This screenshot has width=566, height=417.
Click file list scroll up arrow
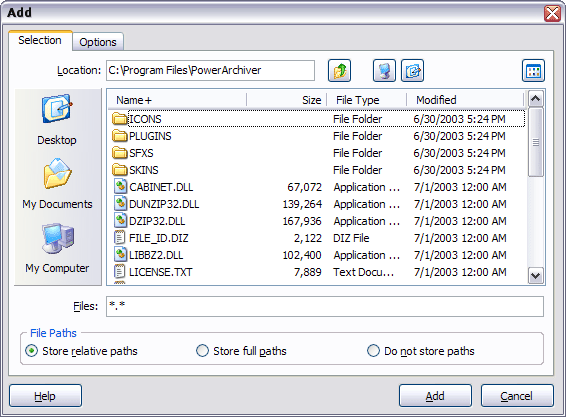coord(536,99)
